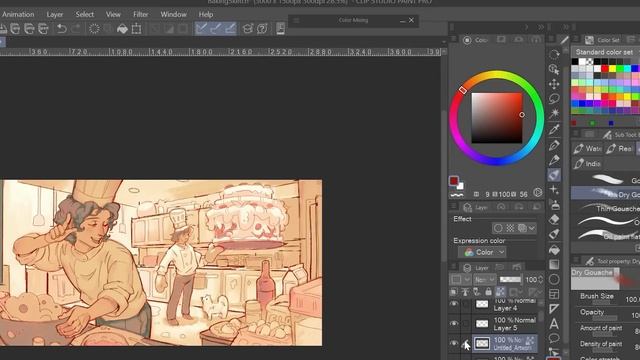Pick the yellow swatch in Standard color set
The image size is (640, 360).
click(612, 69)
